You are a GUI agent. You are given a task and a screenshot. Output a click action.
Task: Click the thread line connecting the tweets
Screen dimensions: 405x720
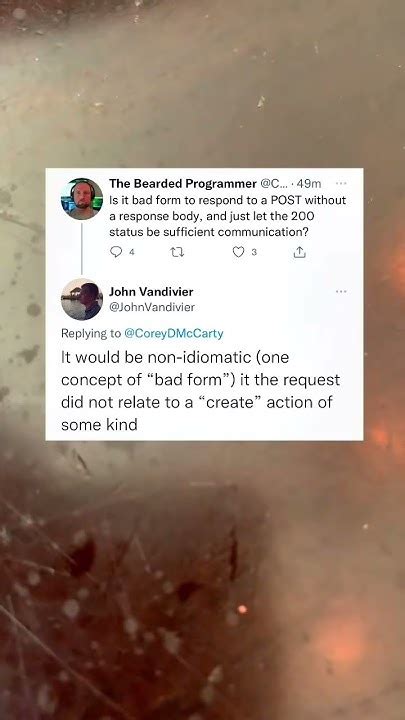[x=82, y=248]
